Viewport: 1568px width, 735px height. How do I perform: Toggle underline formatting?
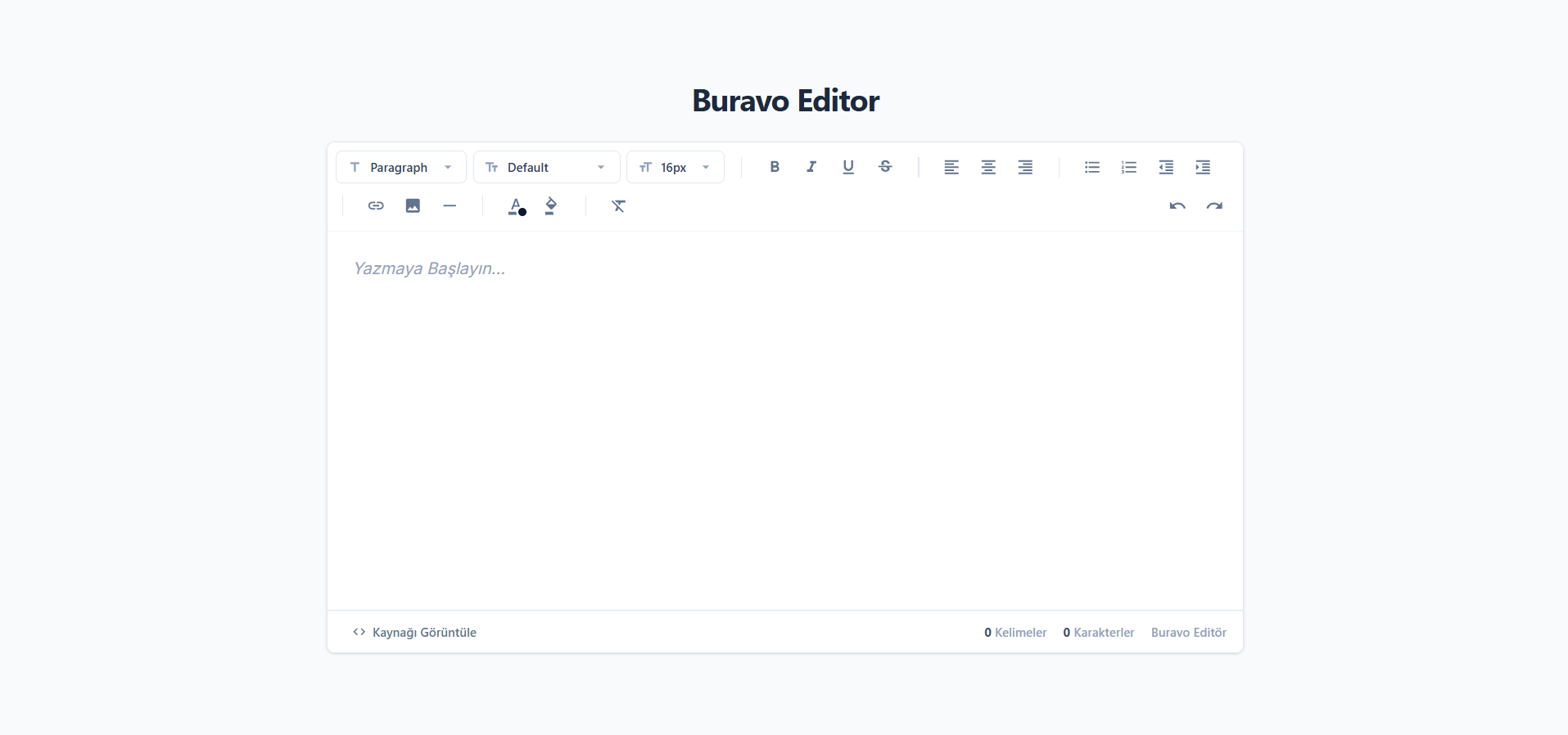pyautogui.click(x=848, y=167)
